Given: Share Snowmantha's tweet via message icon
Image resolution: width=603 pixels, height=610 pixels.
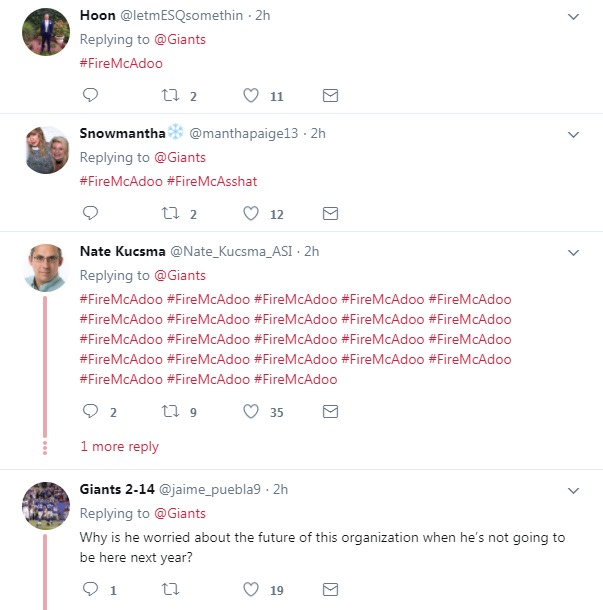Looking at the screenshot, I should coord(330,213).
